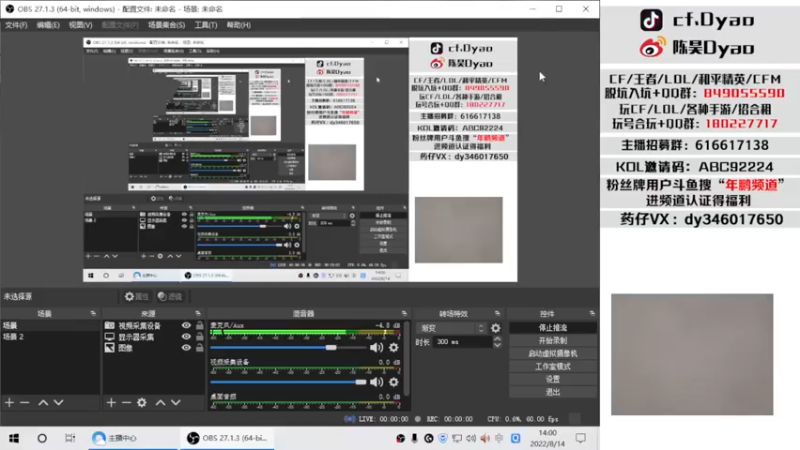Lock the 视频采集设备 source

[199, 326]
